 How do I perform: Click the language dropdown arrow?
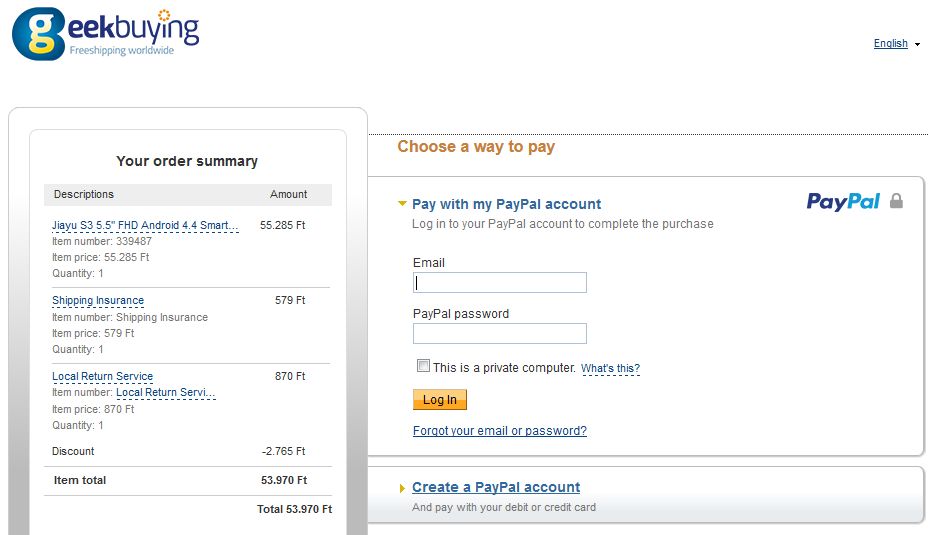[x=917, y=44]
